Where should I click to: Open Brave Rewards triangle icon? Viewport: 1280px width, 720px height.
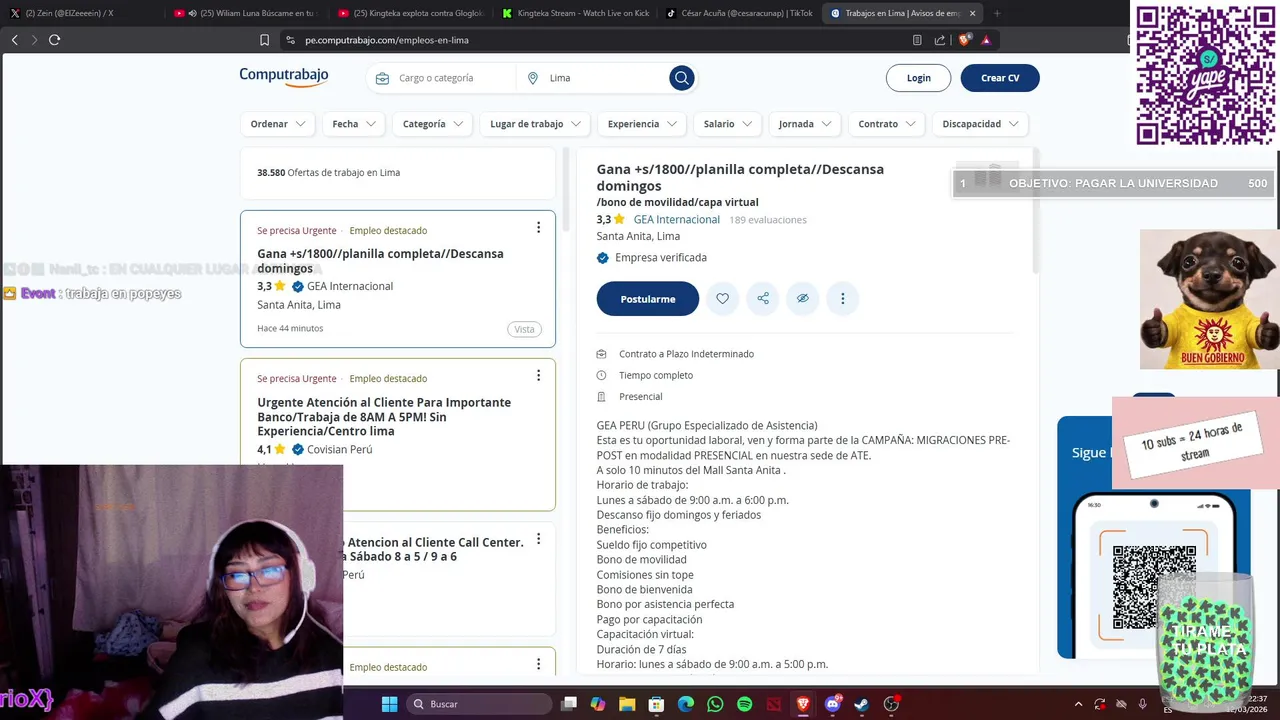[986, 40]
